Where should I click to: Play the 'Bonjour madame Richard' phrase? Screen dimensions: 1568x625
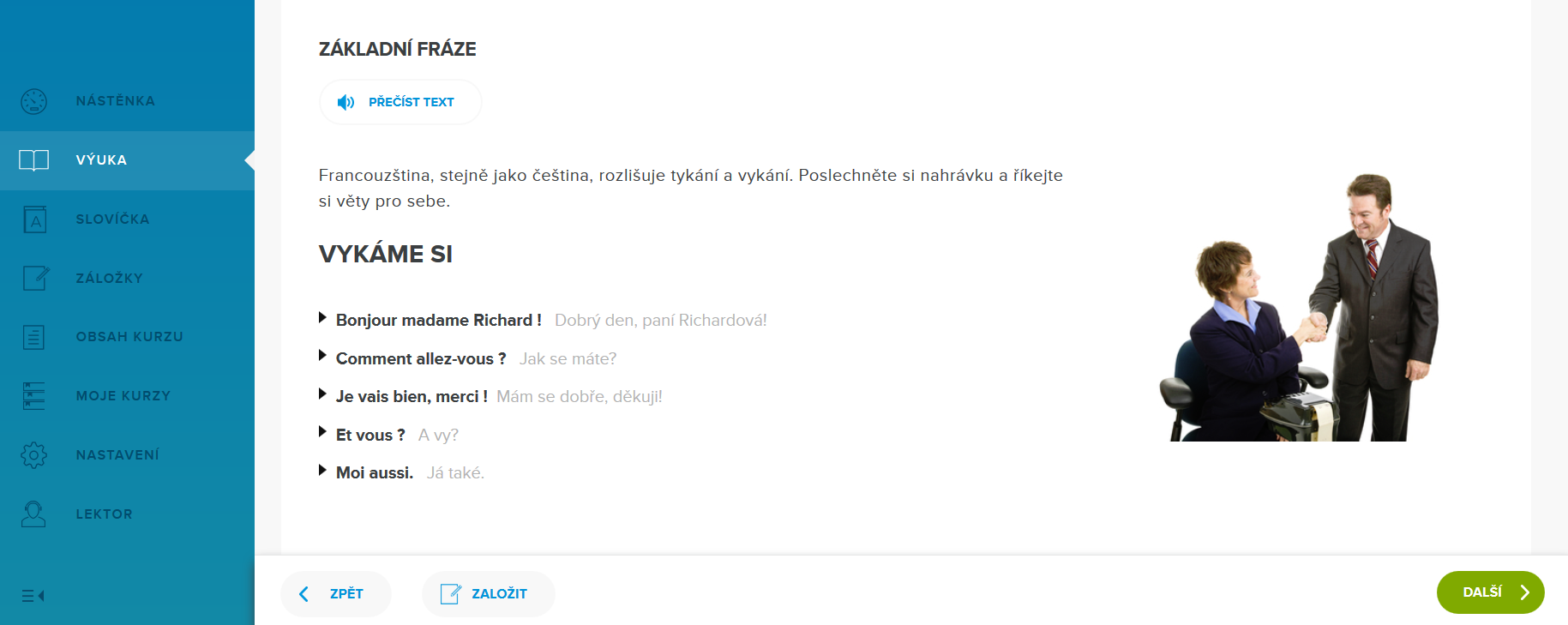(x=323, y=318)
